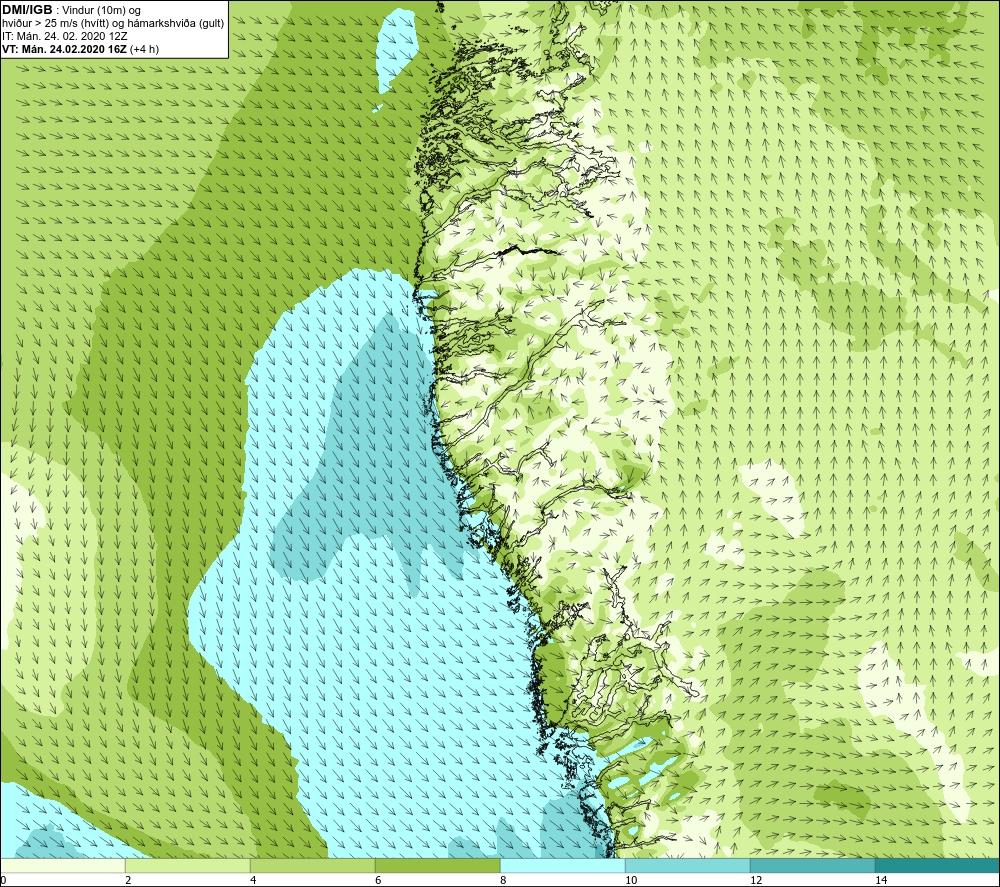
Task: Click the 10–12 m/s cyan legend swatch
Action: coord(688,865)
